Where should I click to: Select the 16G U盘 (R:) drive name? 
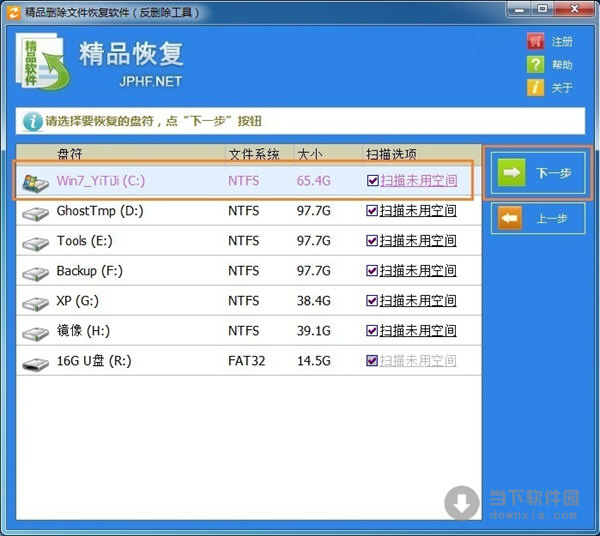point(94,360)
